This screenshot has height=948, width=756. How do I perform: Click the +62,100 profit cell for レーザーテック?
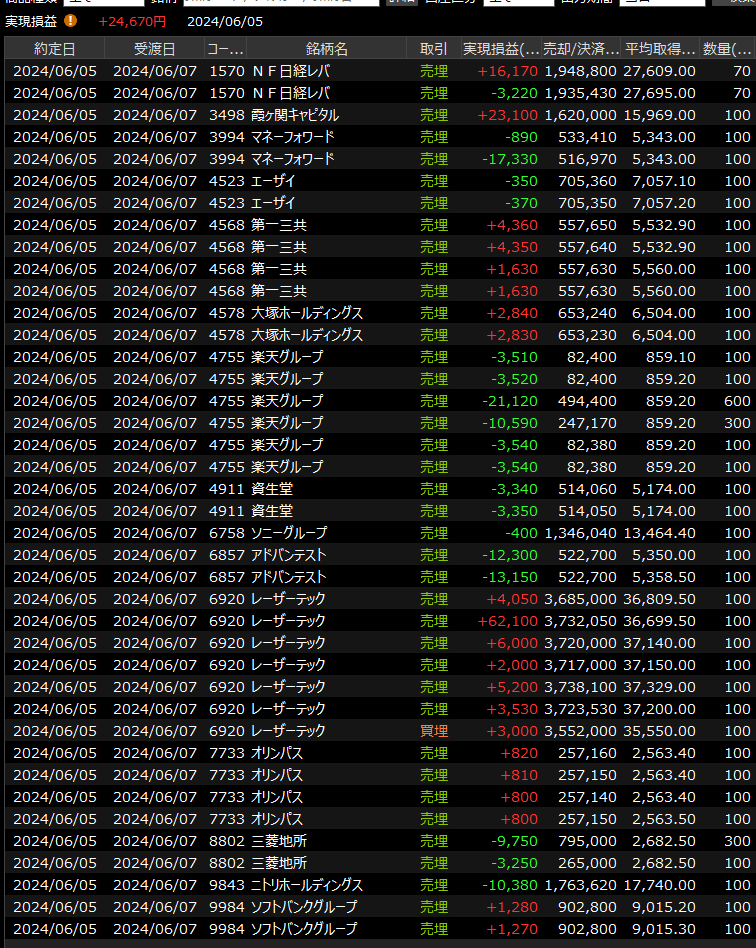[508, 621]
